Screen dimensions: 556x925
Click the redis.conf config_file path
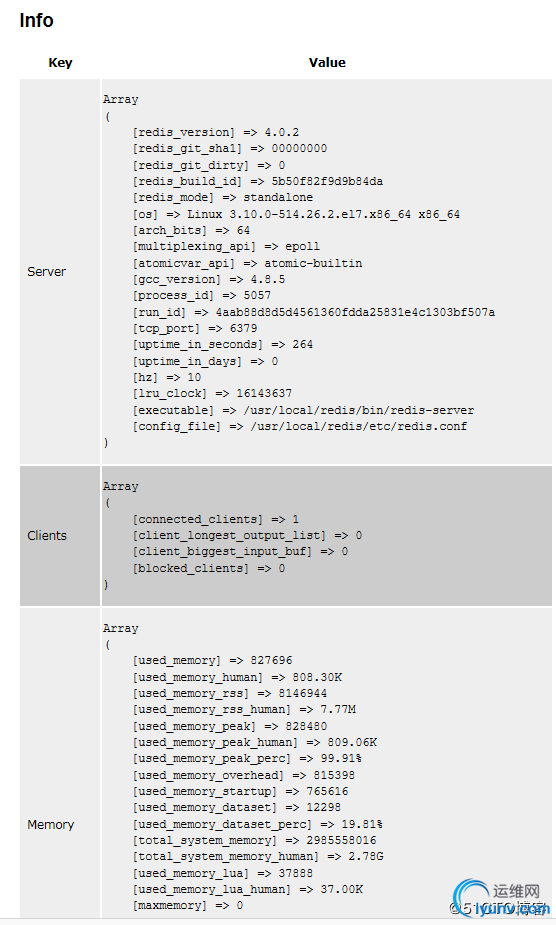358,426
